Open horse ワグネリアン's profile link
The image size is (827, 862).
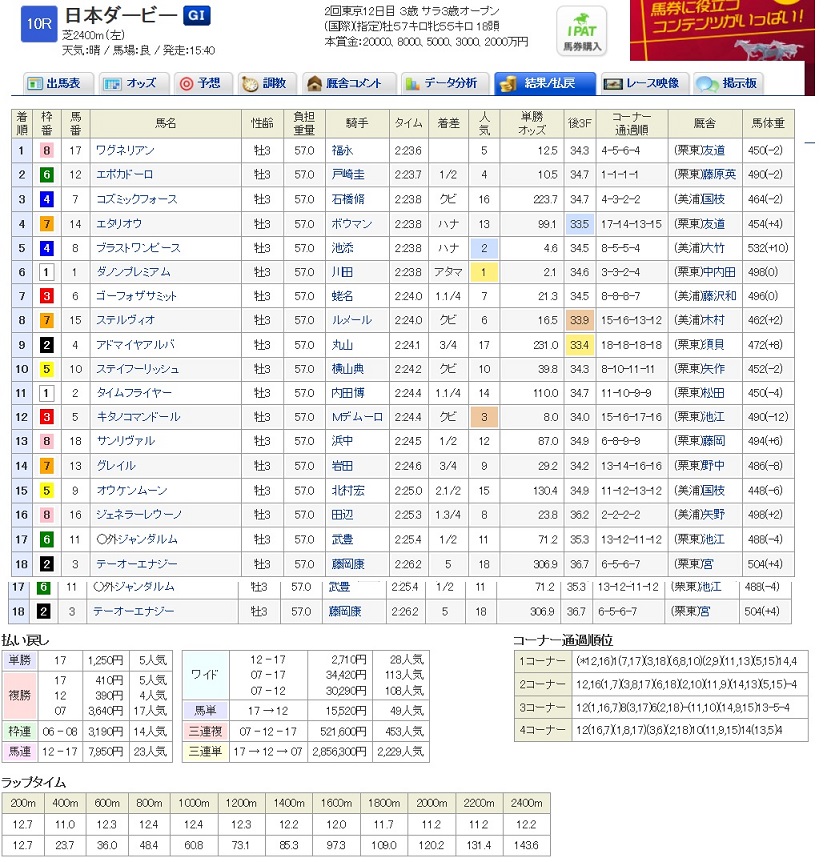(124, 151)
